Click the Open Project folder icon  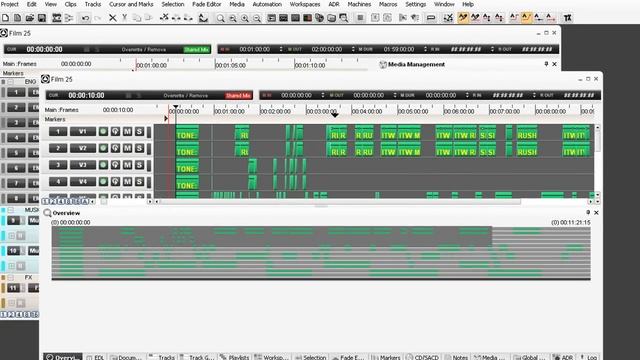point(29,18)
